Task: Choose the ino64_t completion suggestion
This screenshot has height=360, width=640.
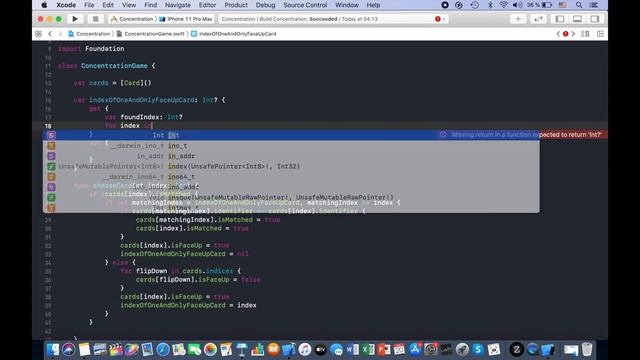Action: [x=291, y=177]
